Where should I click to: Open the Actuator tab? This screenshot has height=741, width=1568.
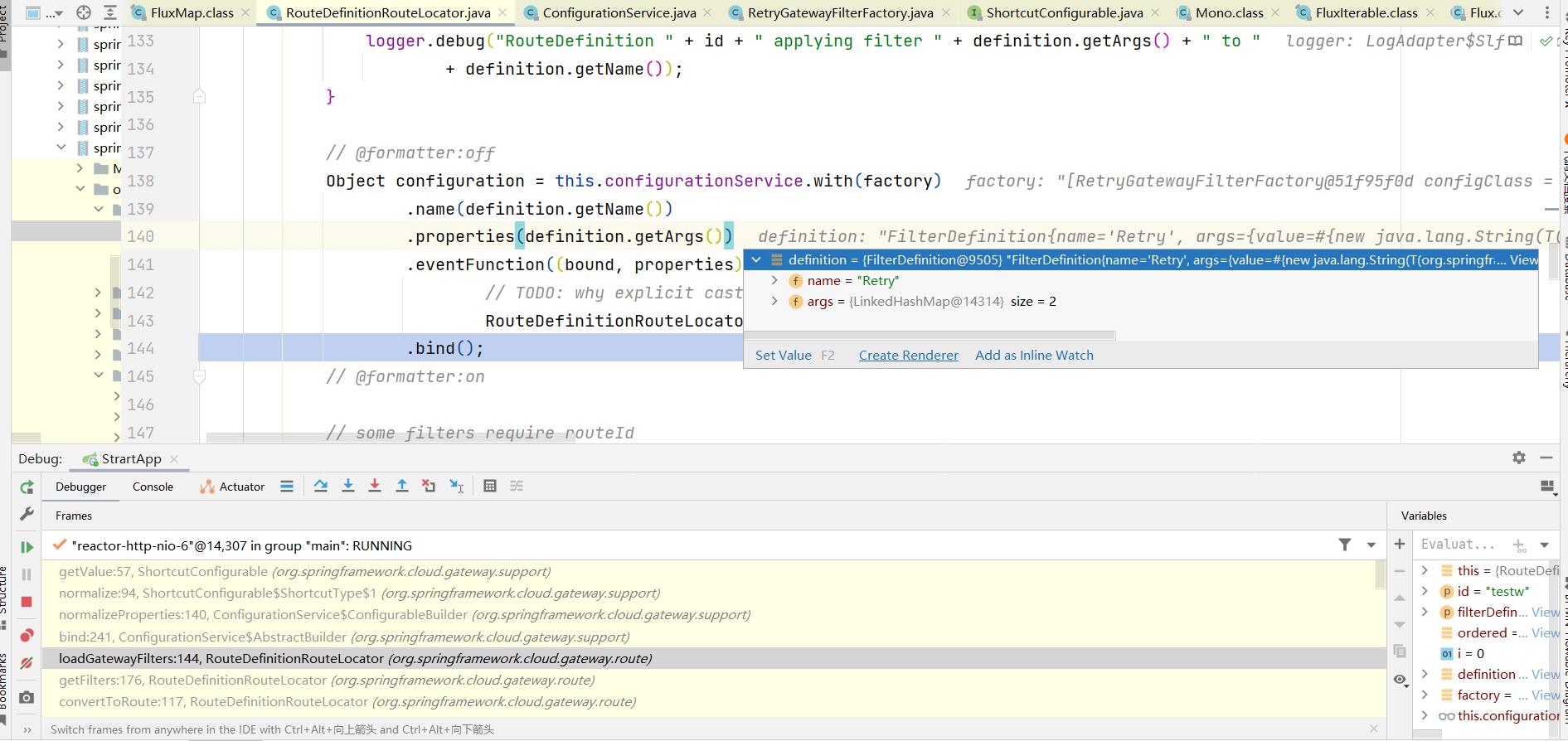coord(232,487)
